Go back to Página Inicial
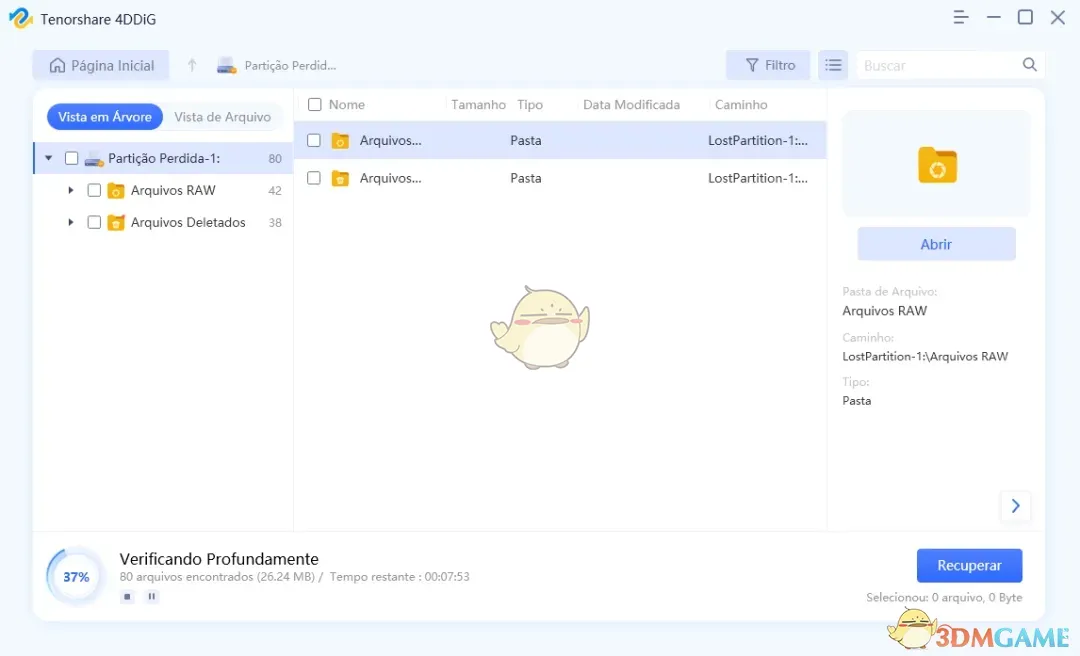Viewport: 1080px width, 656px height. tap(100, 64)
